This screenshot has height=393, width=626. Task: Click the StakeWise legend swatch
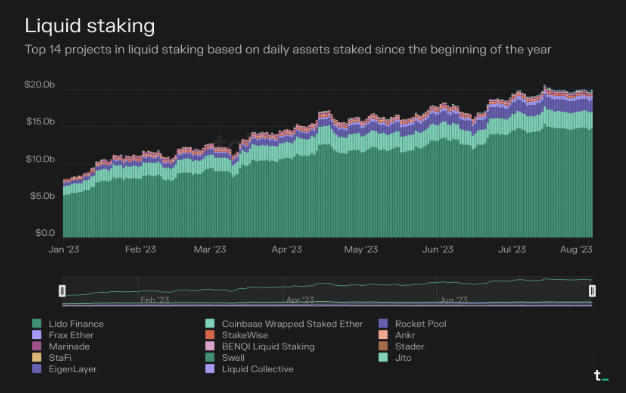coord(210,335)
